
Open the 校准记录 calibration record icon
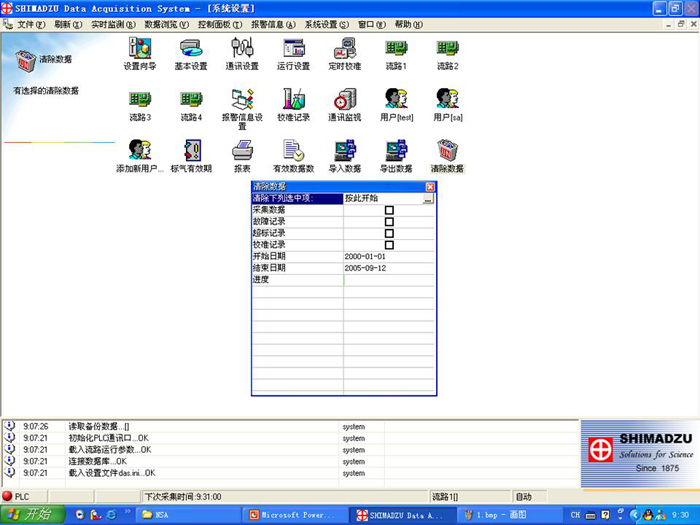[293, 99]
